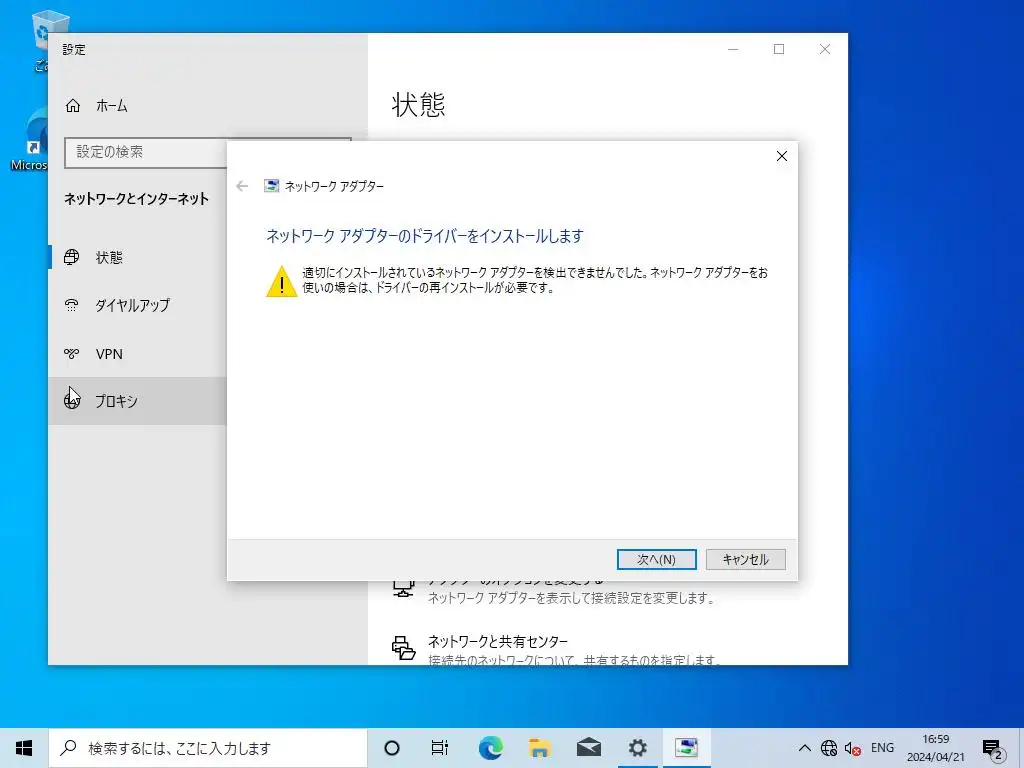Click the Settings gear icon on the taskbar
This screenshot has width=1024, height=768.
[637, 748]
